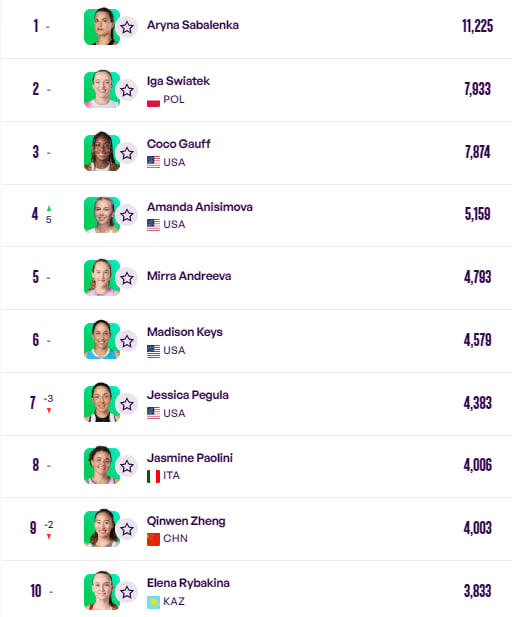
Task: Open Iga Swiatek player name link
Action: click(x=178, y=81)
